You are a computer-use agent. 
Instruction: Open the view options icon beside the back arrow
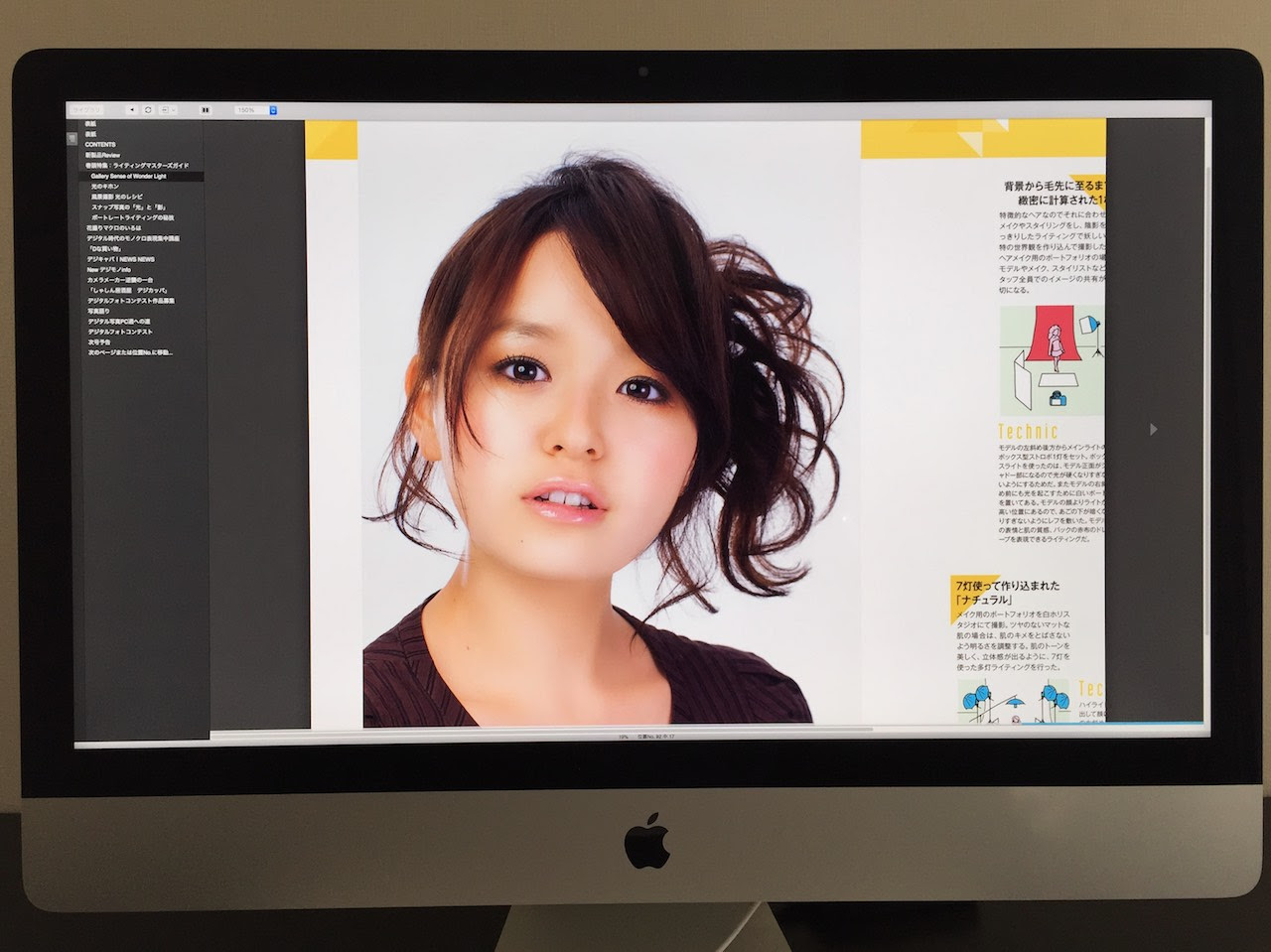[x=166, y=109]
